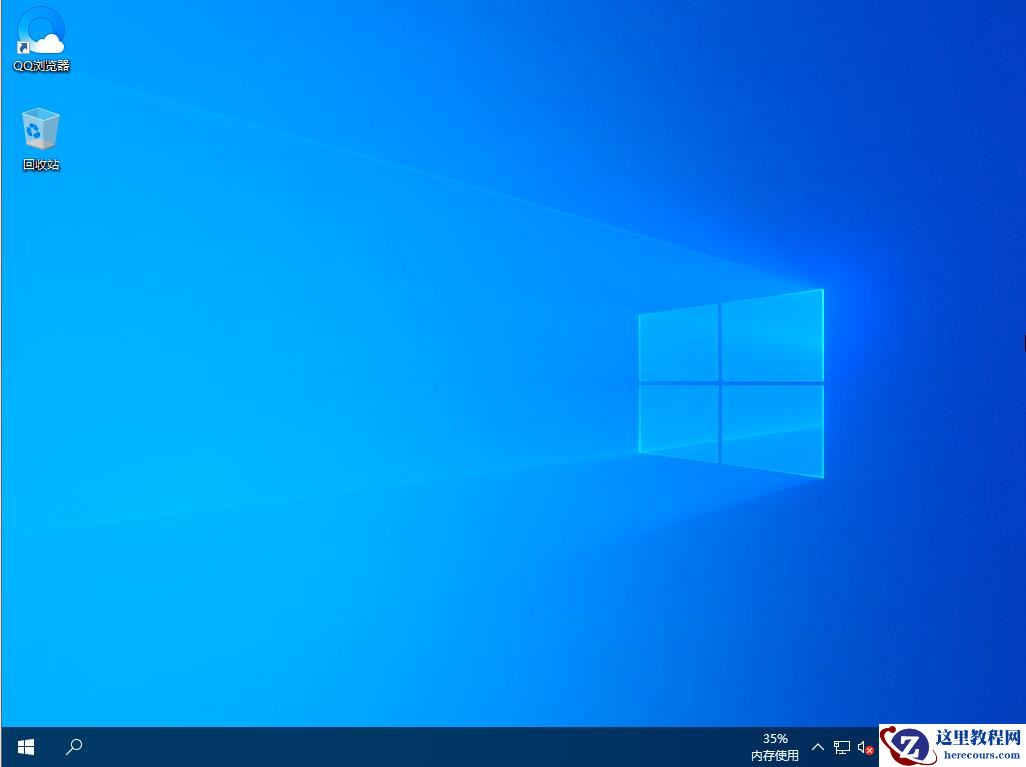Screen dimensions: 1026x767
Task: Open the volume slider by clicking the speaker
Action: point(861,746)
